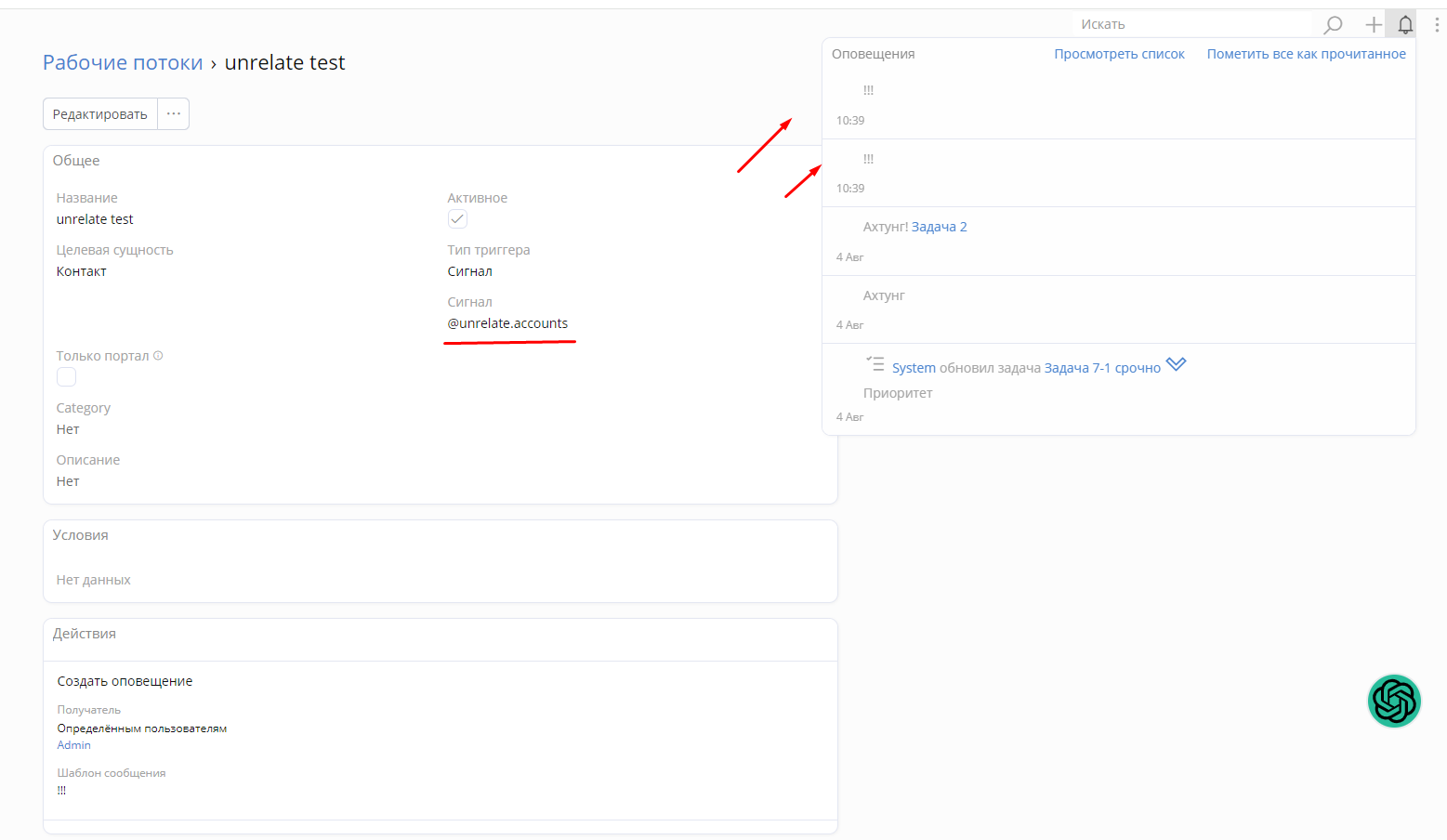Screen dimensions: 1447x840
Task: Open Задача 7-1 срочно link
Action: [1102, 368]
